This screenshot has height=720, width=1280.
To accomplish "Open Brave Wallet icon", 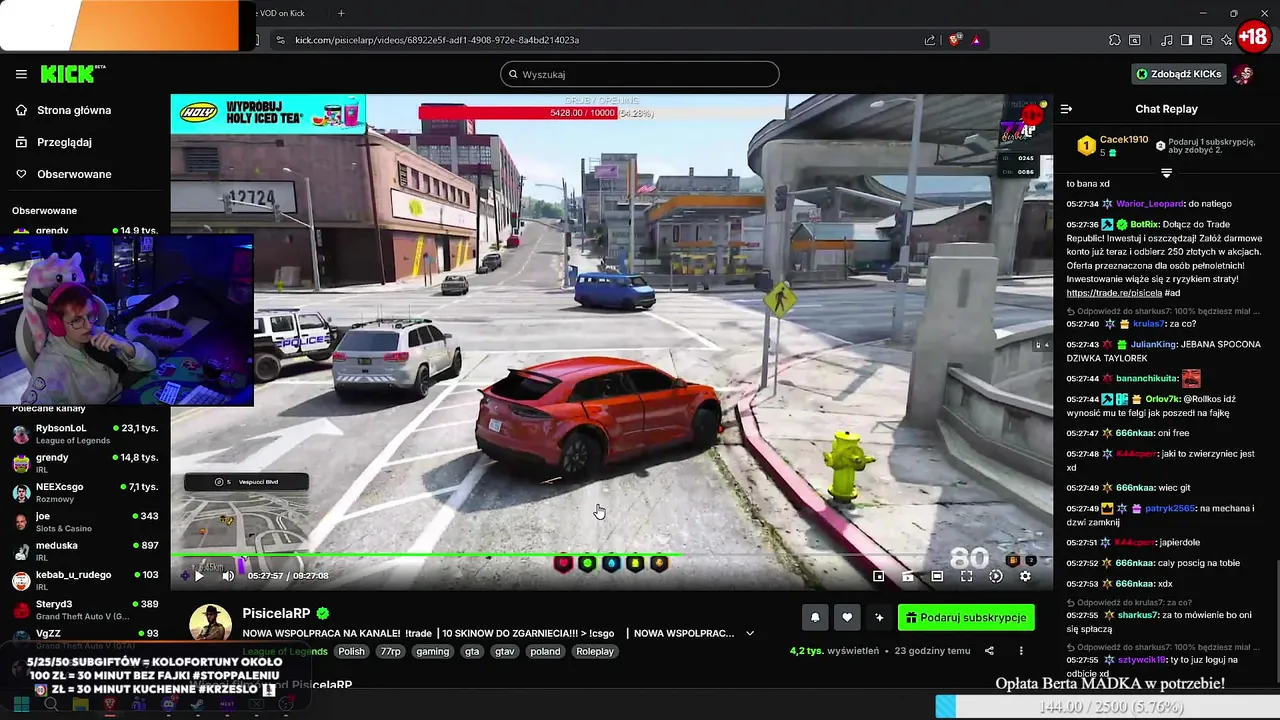I will pos(1206,40).
